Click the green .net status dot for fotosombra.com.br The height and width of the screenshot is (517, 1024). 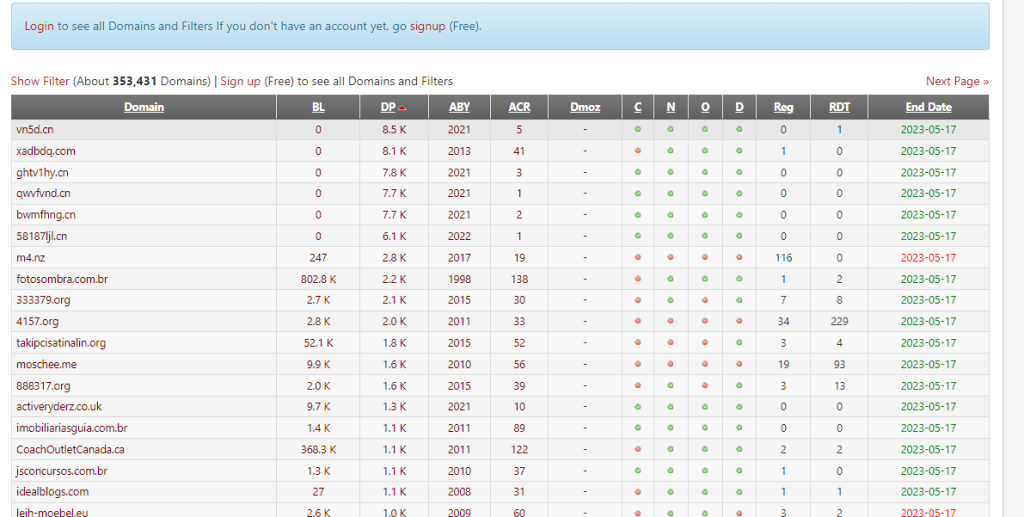point(670,279)
